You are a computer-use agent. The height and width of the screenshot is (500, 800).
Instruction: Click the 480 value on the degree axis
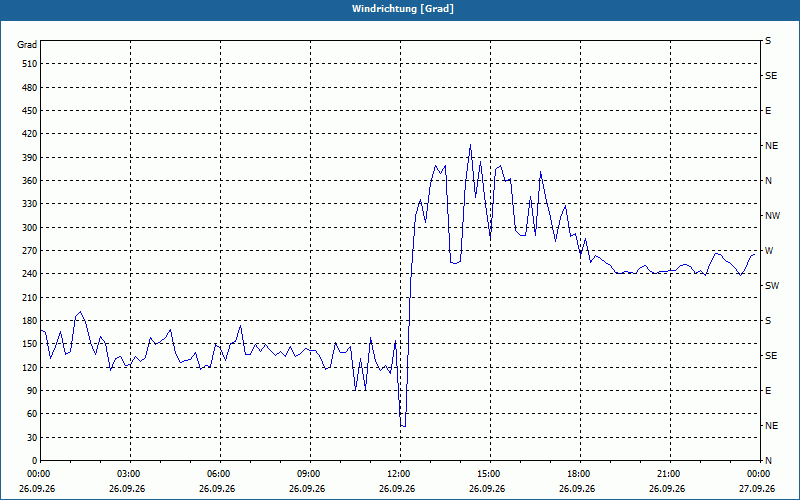coord(30,88)
